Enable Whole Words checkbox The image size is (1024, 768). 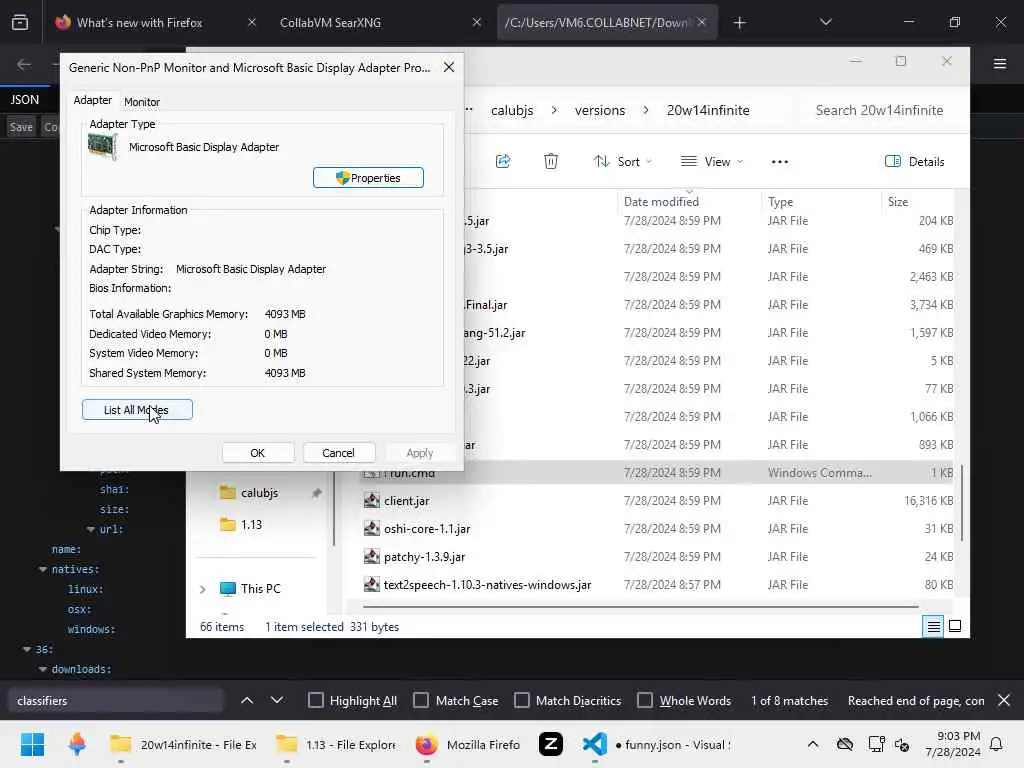tap(645, 701)
